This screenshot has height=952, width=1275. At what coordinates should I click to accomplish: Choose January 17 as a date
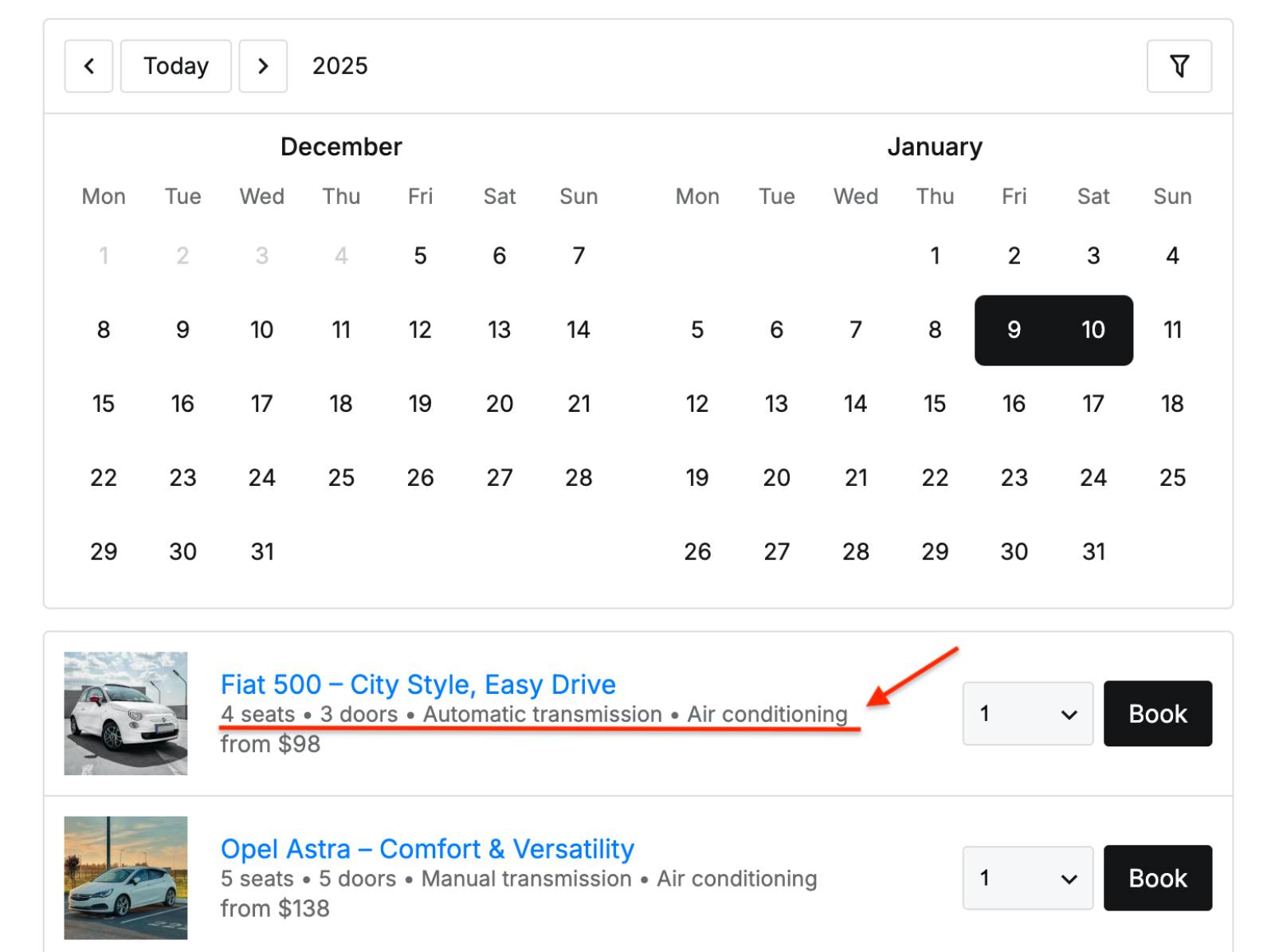pyautogui.click(x=1093, y=404)
